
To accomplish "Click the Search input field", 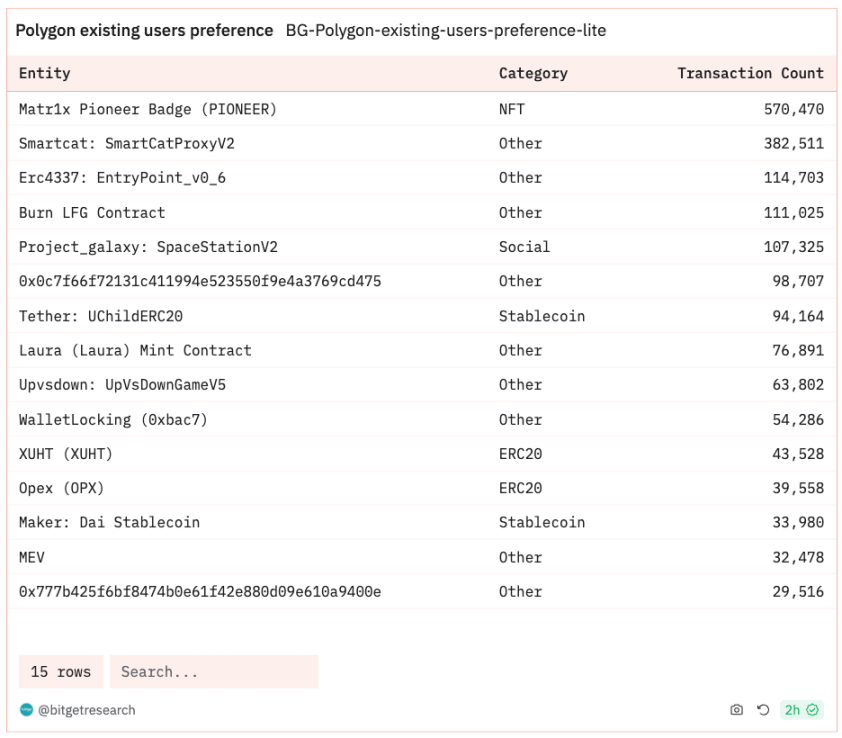I will click(214, 671).
